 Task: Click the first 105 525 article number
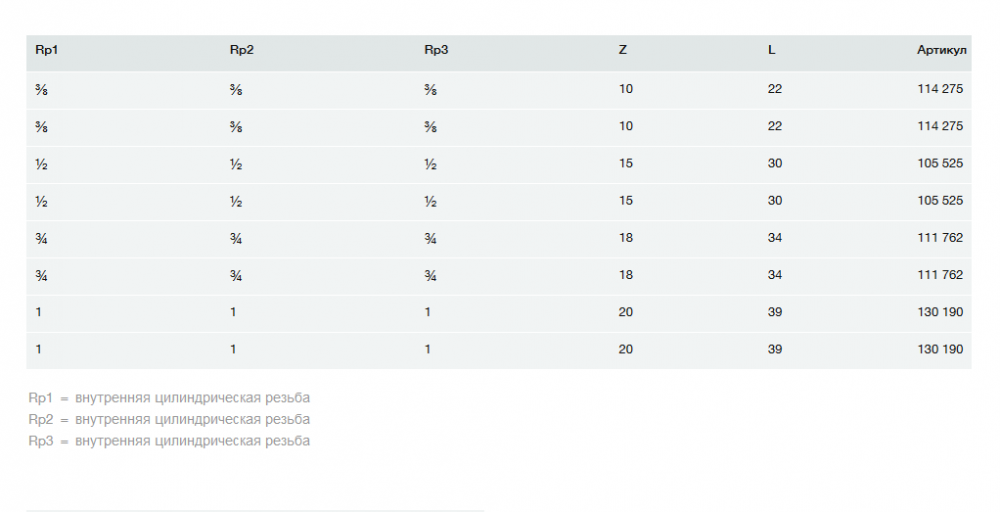coord(939,163)
